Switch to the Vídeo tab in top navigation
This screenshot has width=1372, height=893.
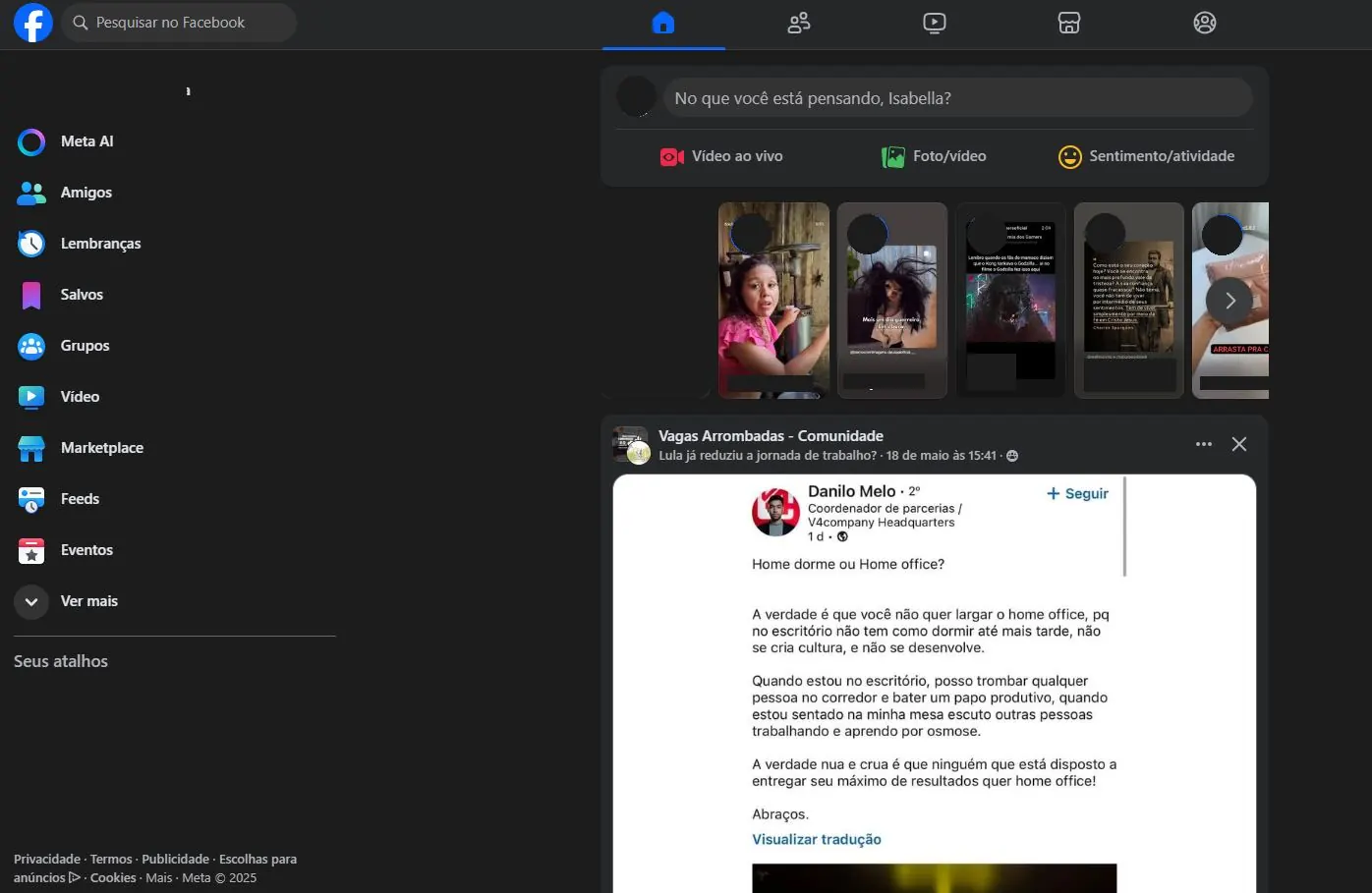click(934, 23)
